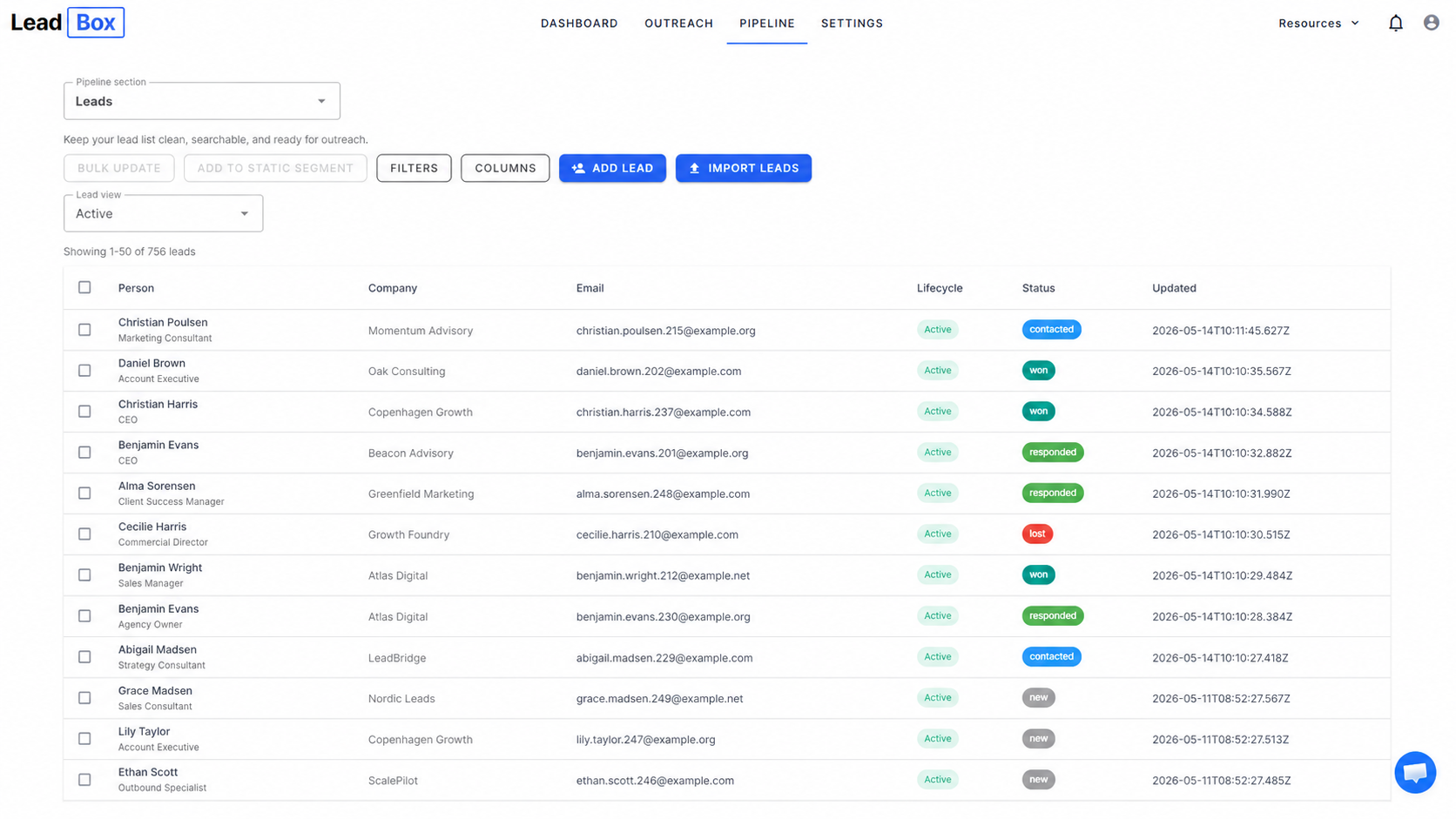Click the Import Leads button
1456x819 pixels.
click(743, 168)
